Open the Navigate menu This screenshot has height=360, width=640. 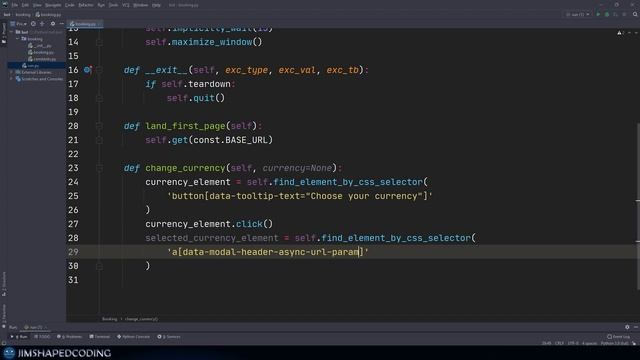(53, 5)
